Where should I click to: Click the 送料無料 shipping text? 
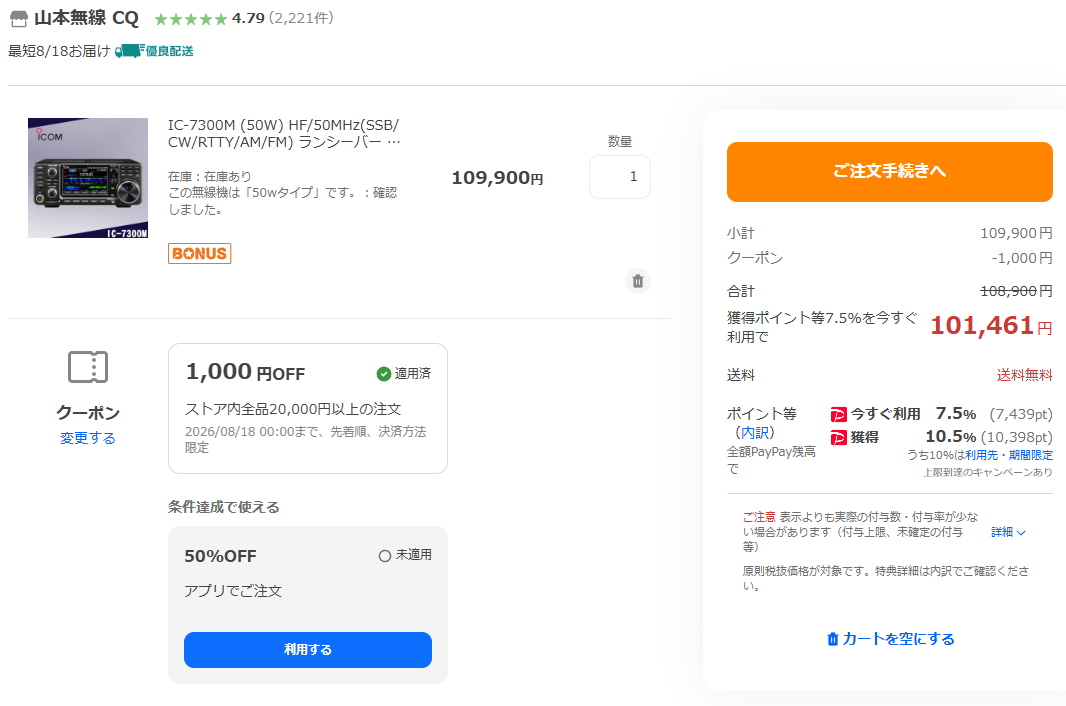1024,375
